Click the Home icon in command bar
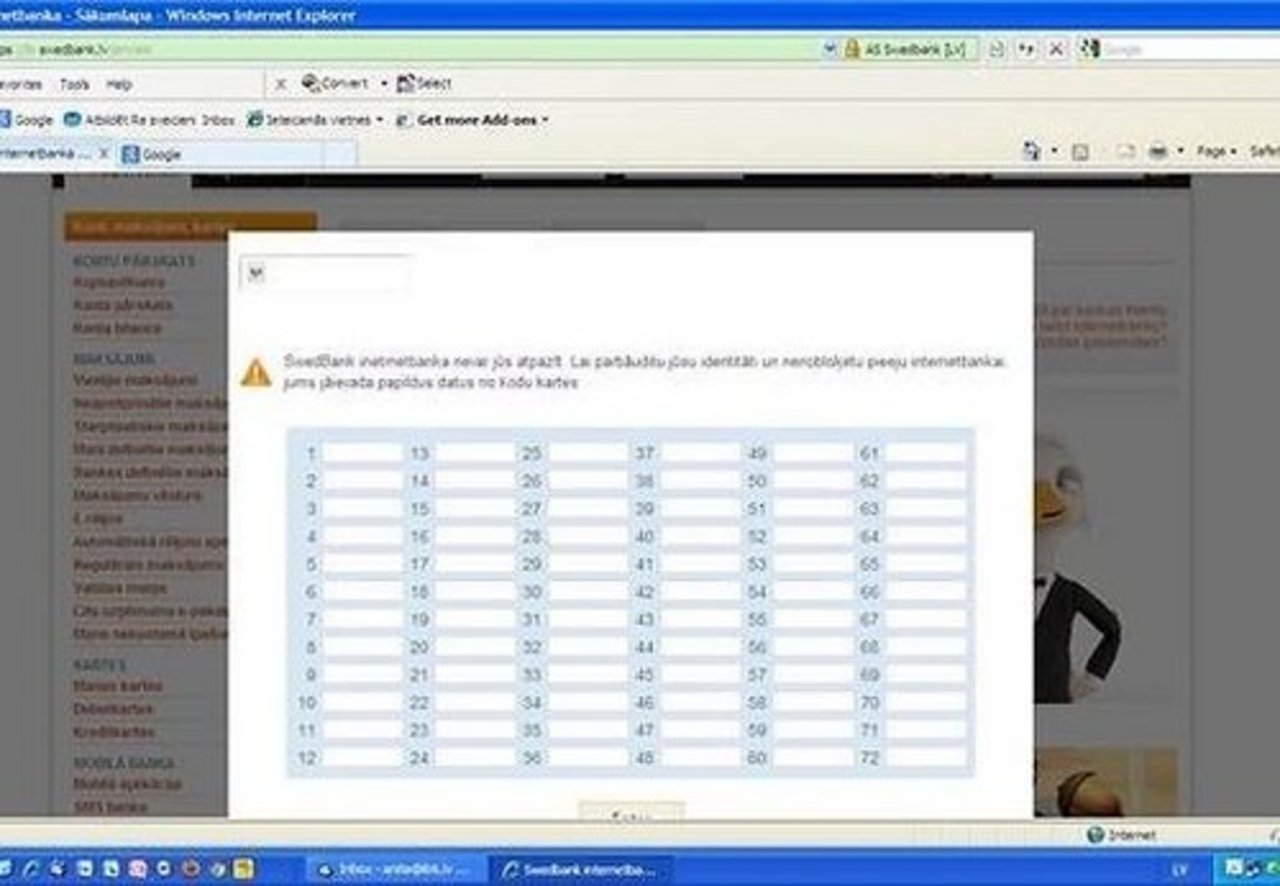Viewport: 1280px width, 886px height. (1032, 151)
